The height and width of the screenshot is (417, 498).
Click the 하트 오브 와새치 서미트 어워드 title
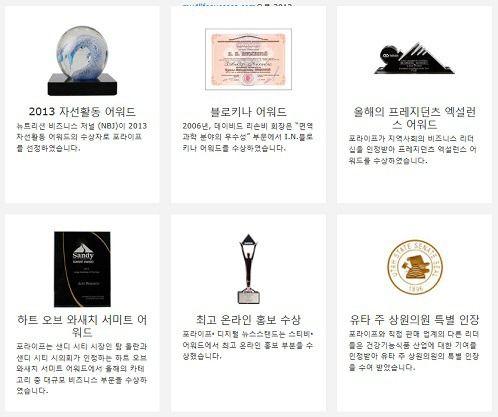[x=82, y=326]
